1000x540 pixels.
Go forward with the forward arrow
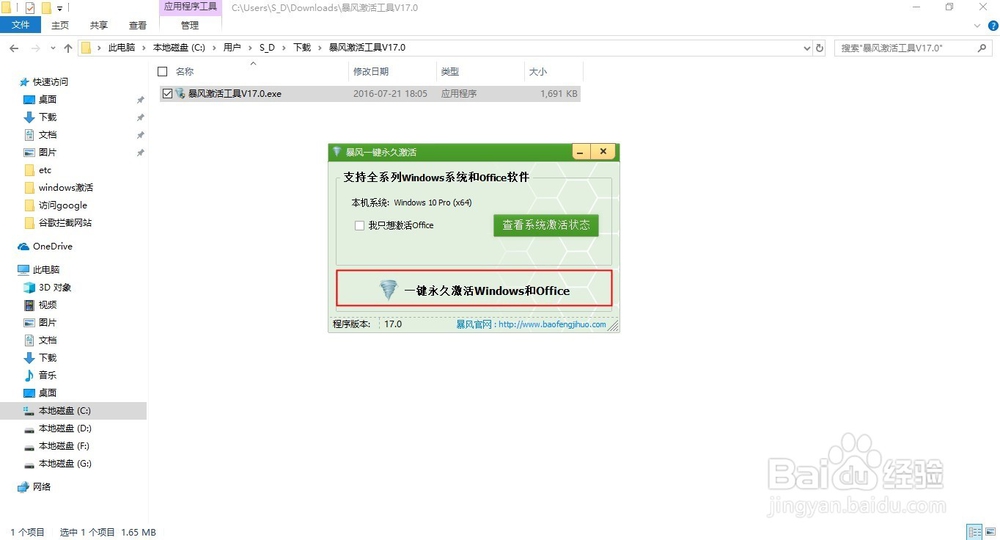[35, 48]
